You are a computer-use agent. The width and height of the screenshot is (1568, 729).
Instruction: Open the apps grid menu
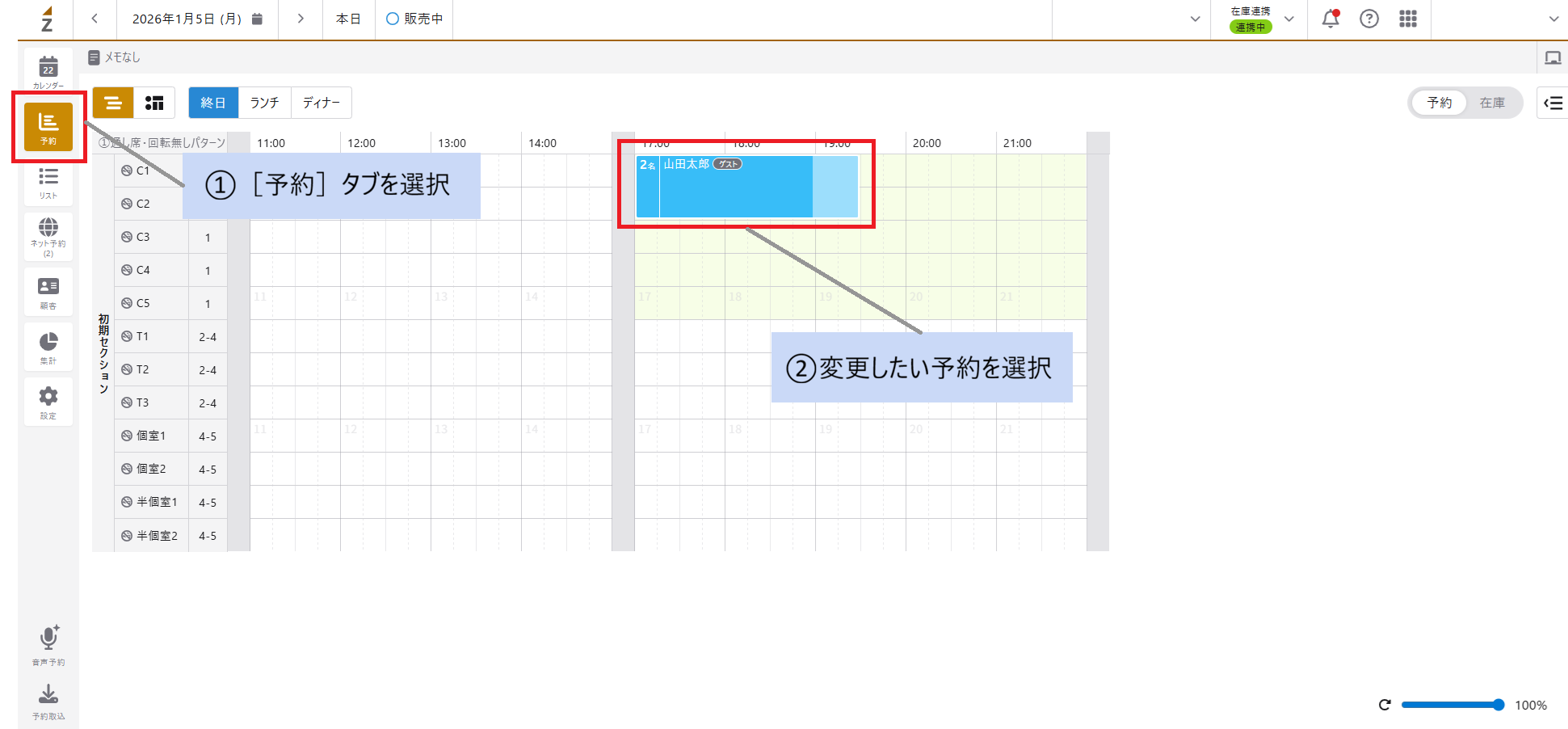pos(1408,19)
